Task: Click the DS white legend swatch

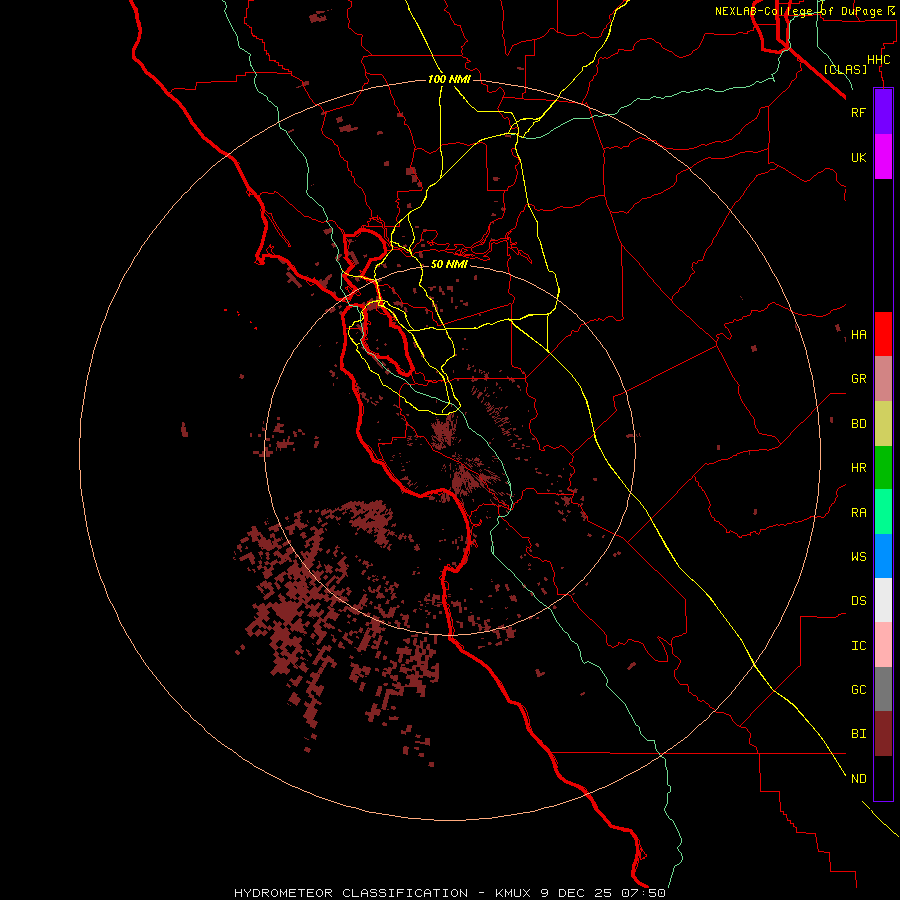Action: coord(883,600)
